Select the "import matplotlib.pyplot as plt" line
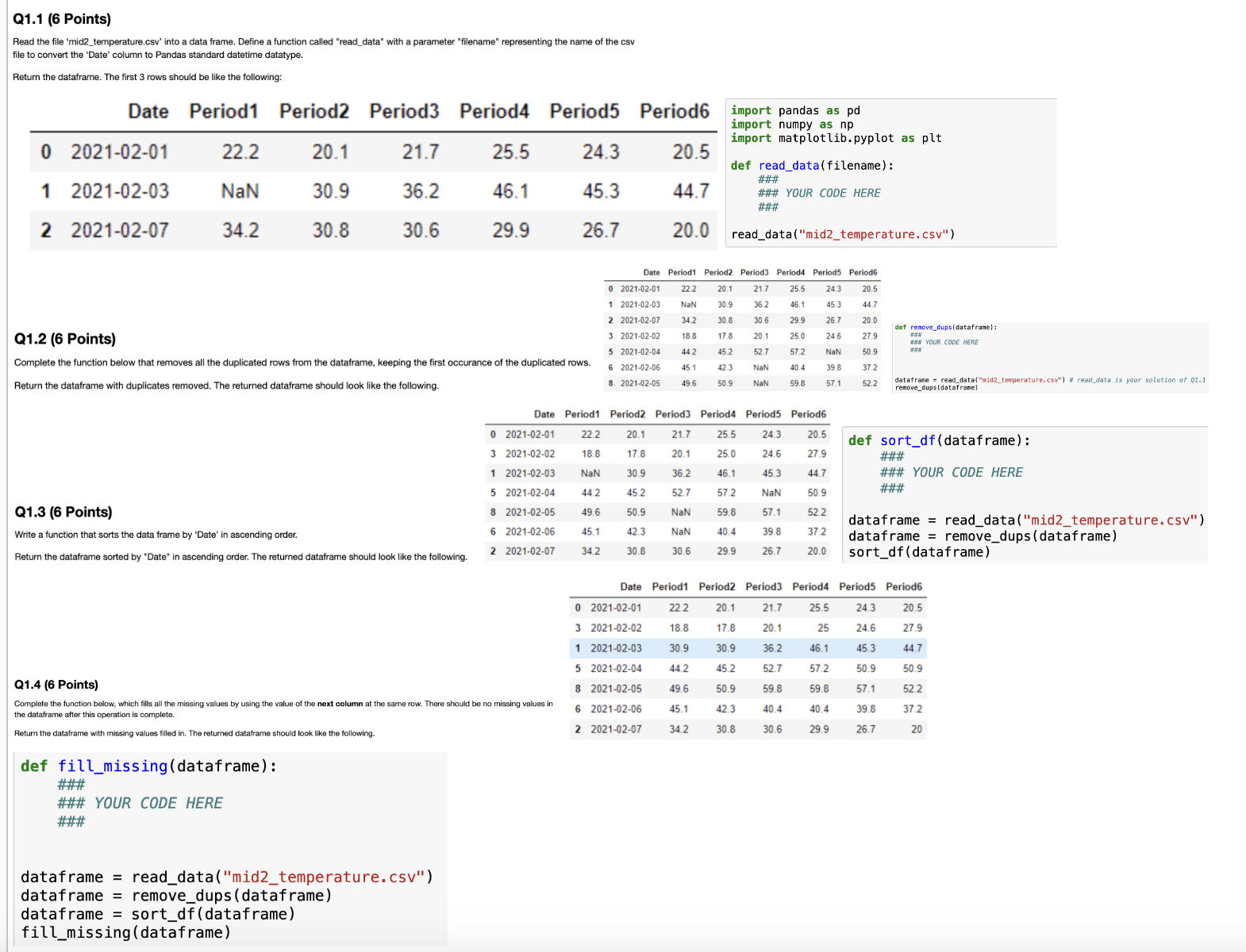Viewport: 1246px width, 952px height. [836, 138]
